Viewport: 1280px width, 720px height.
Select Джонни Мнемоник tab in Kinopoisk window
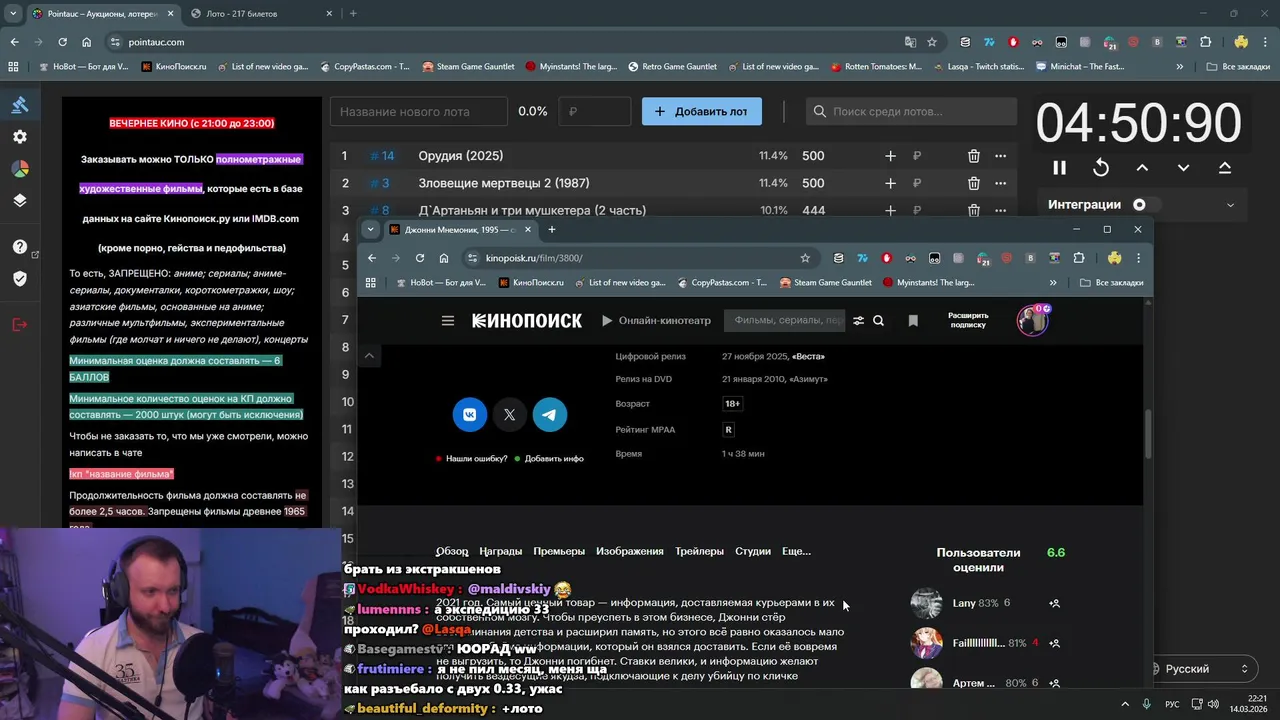pyautogui.click(x=461, y=229)
